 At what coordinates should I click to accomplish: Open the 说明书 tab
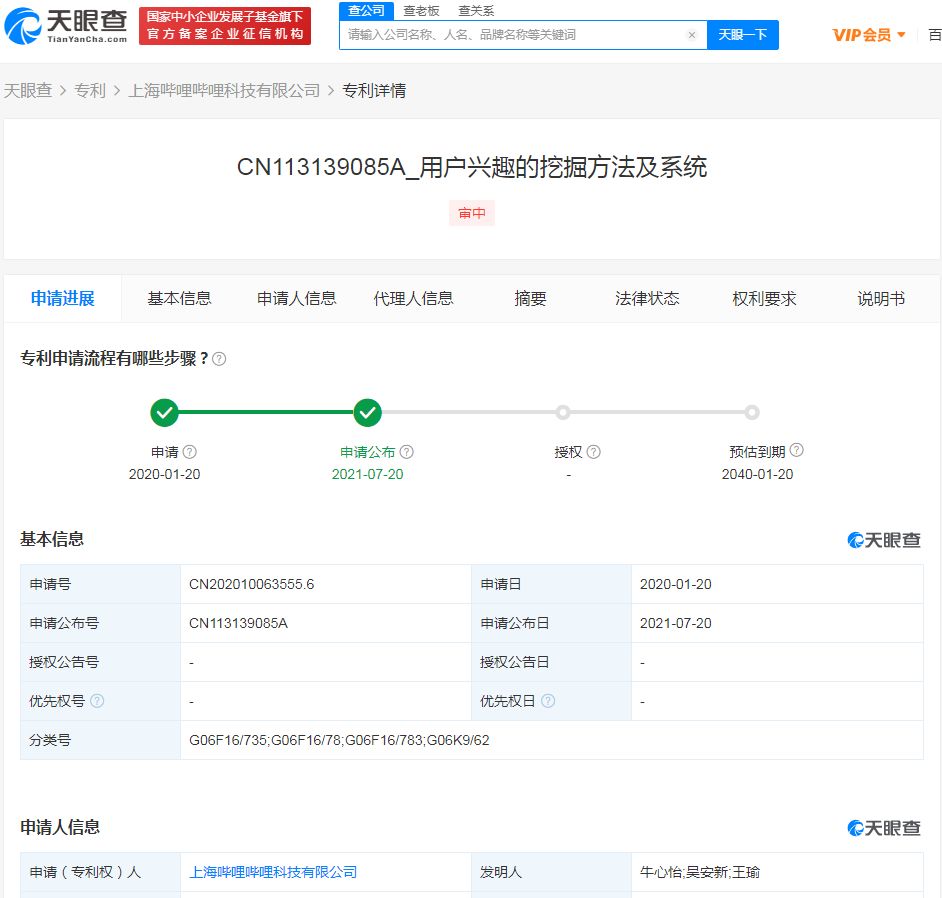coord(881,297)
